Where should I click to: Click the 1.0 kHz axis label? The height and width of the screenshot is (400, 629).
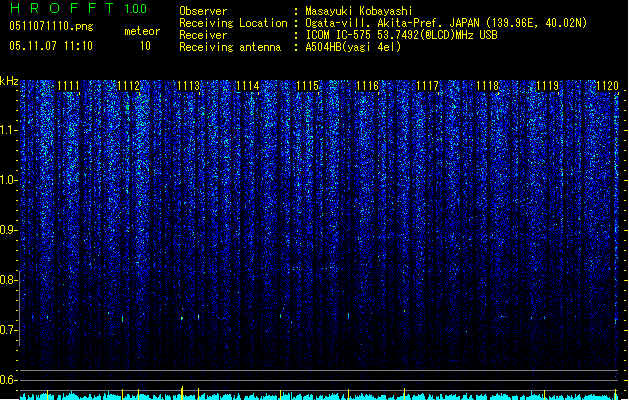pyautogui.click(x=8, y=180)
